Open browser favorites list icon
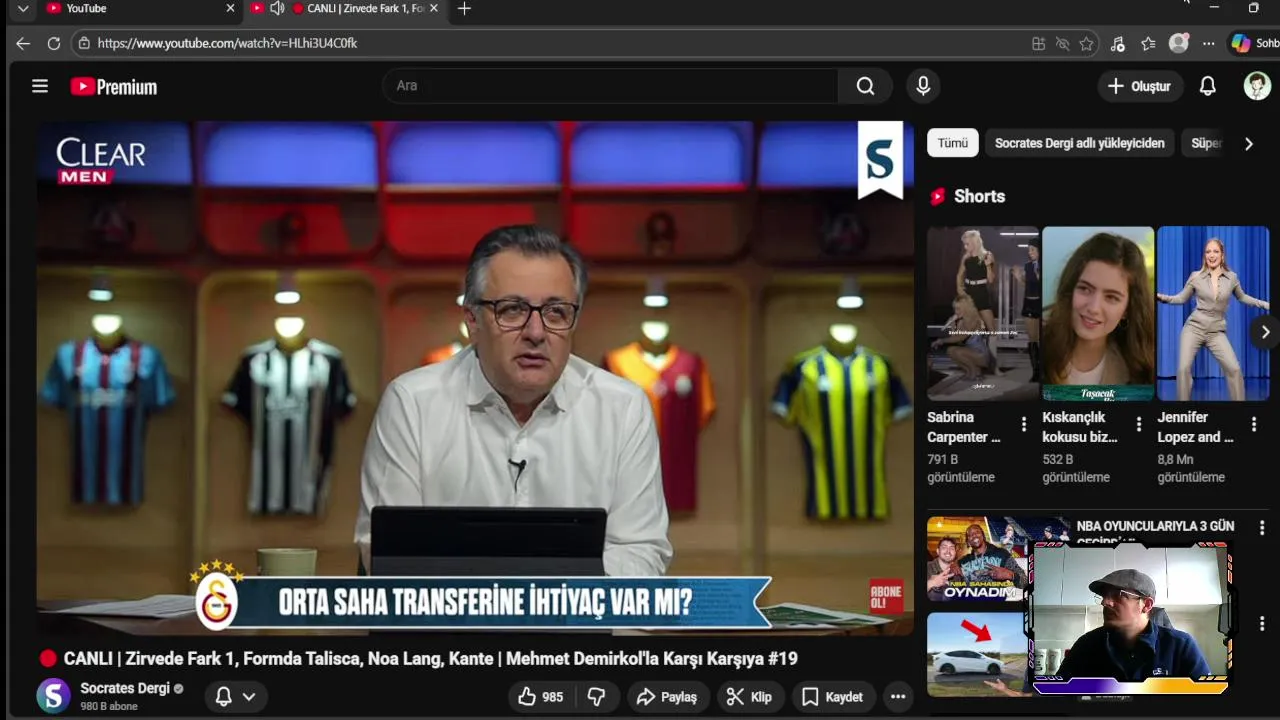Screen dimensions: 1280x720 (x=1148, y=43)
